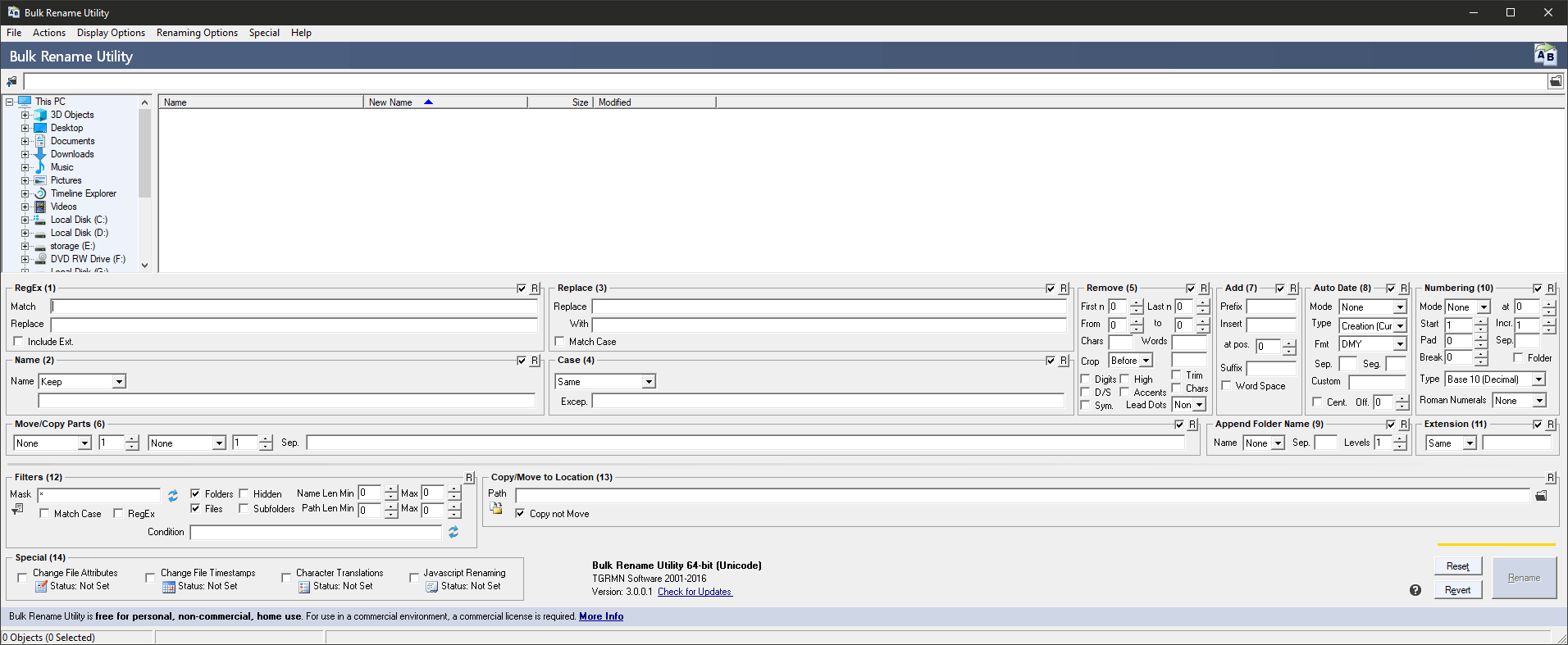The height and width of the screenshot is (645, 1568).
Task: Click the refresh icon beside the Mask field
Action: (173, 496)
